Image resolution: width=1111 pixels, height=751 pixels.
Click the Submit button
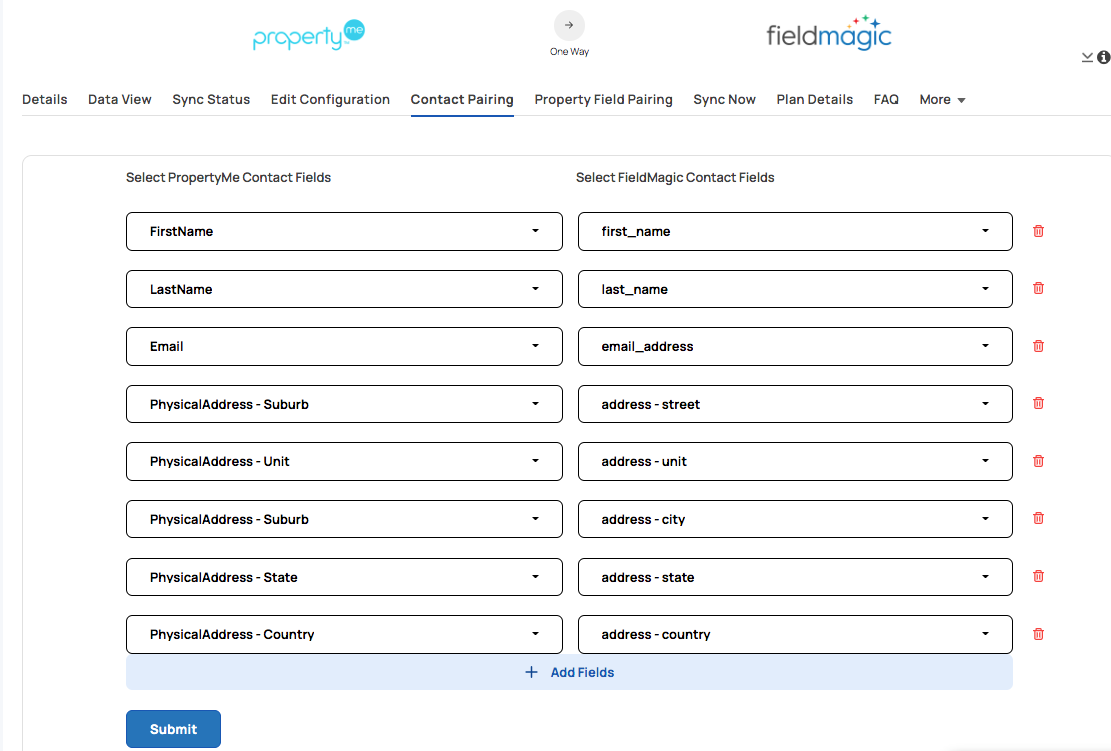tap(174, 729)
